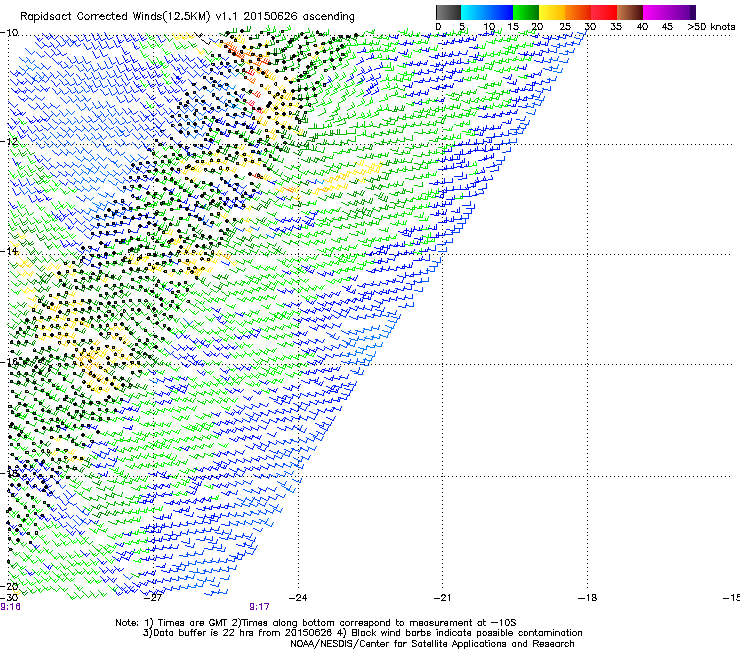This screenshot has height=650, width=740.
Task: Click the "NOAA/NESDIS/Center for Satellite Applications" credit line
Action: (x=432, y=644)
